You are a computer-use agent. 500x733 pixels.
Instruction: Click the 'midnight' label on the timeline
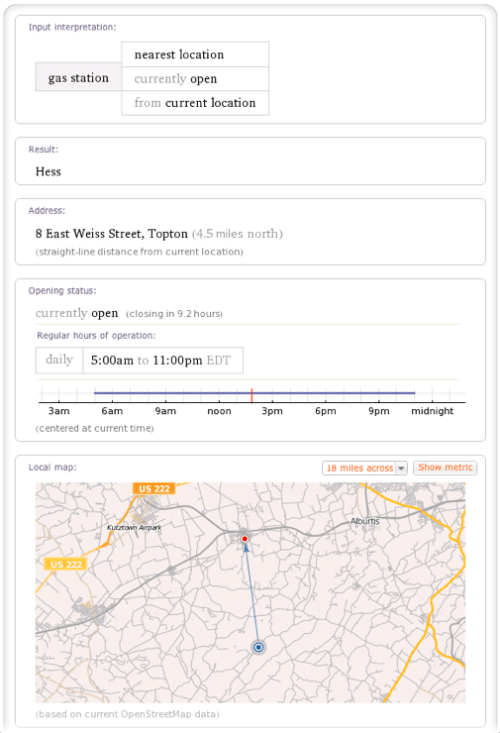pyautogui.click(x=432, y=411)
